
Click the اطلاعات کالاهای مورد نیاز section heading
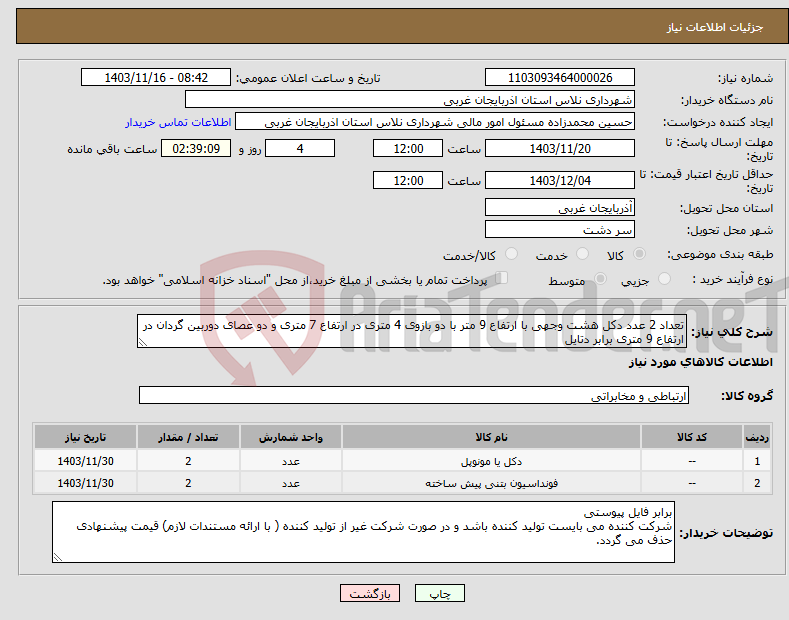coord(700,362)
